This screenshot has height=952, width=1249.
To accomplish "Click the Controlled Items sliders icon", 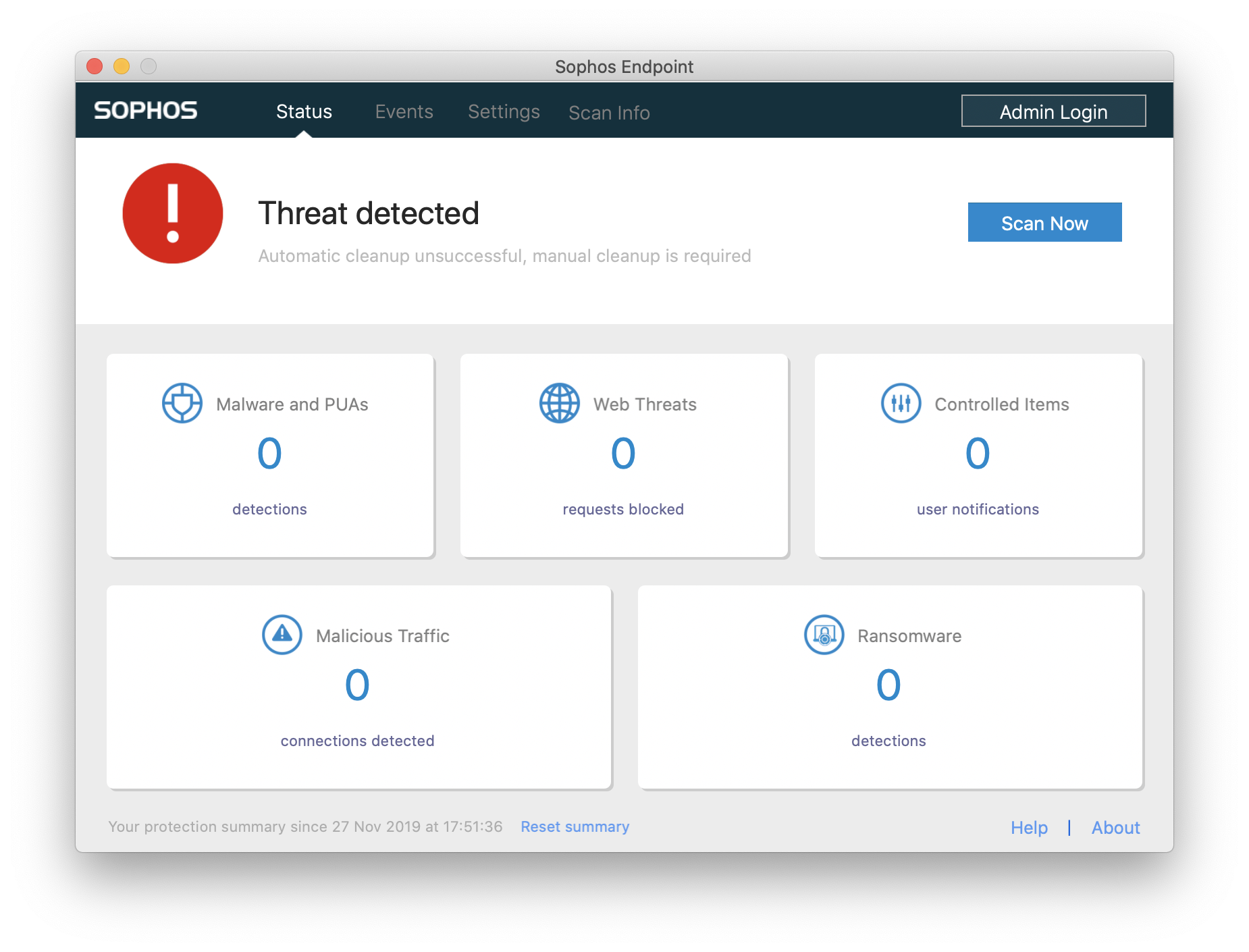I will [901, 403].
